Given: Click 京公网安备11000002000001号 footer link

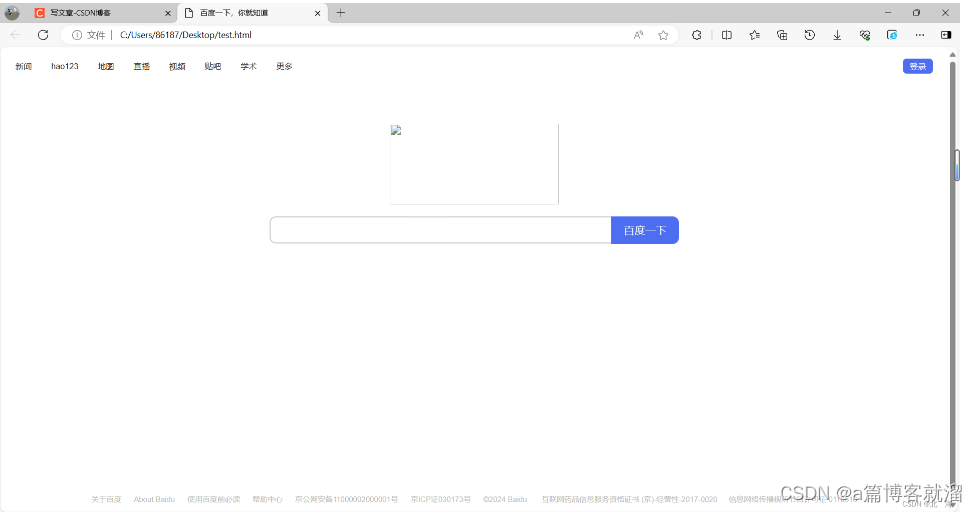Looking at the screenshot, I should click(346, 500).
